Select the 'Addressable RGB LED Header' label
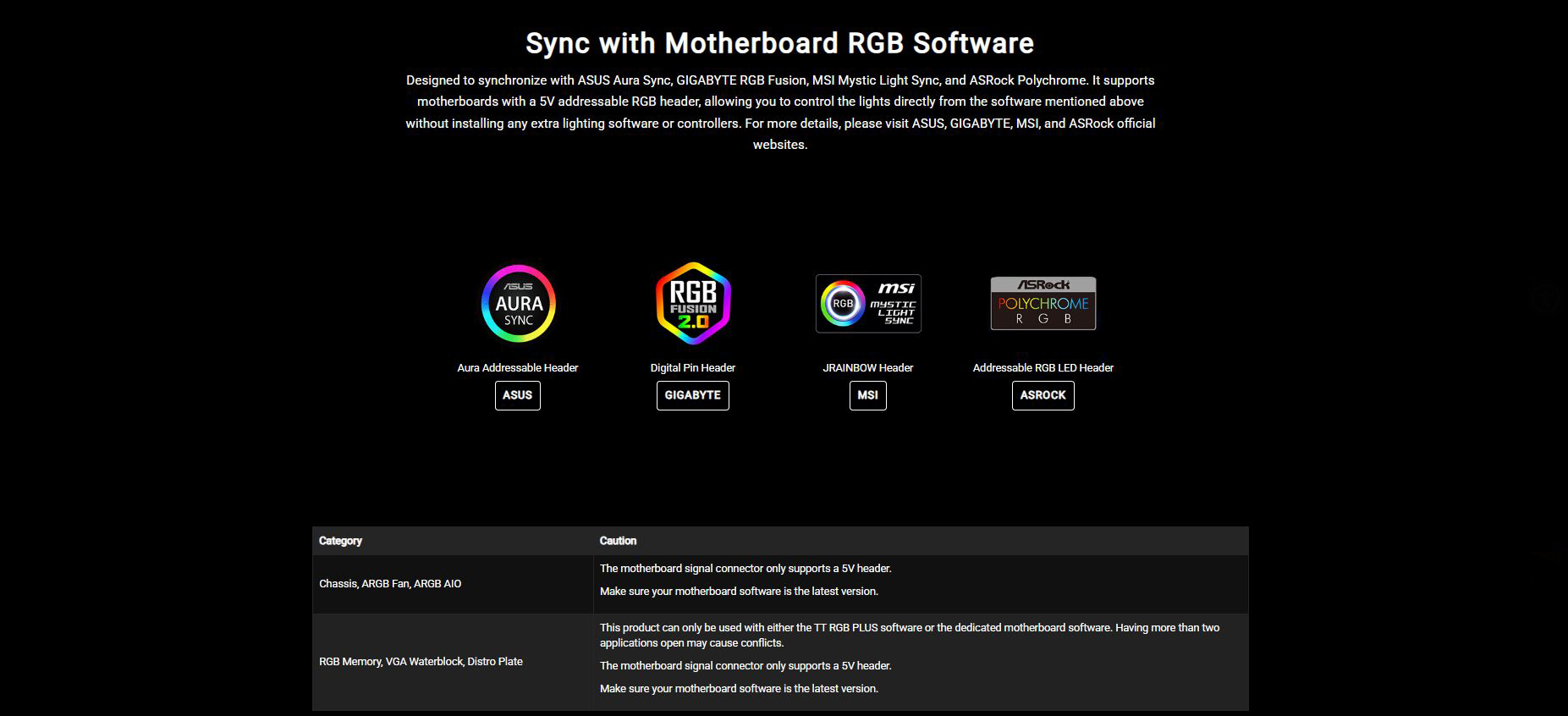Image resolution: width=1568 pixels, height=716 pixels. [x=1043, y=367]
